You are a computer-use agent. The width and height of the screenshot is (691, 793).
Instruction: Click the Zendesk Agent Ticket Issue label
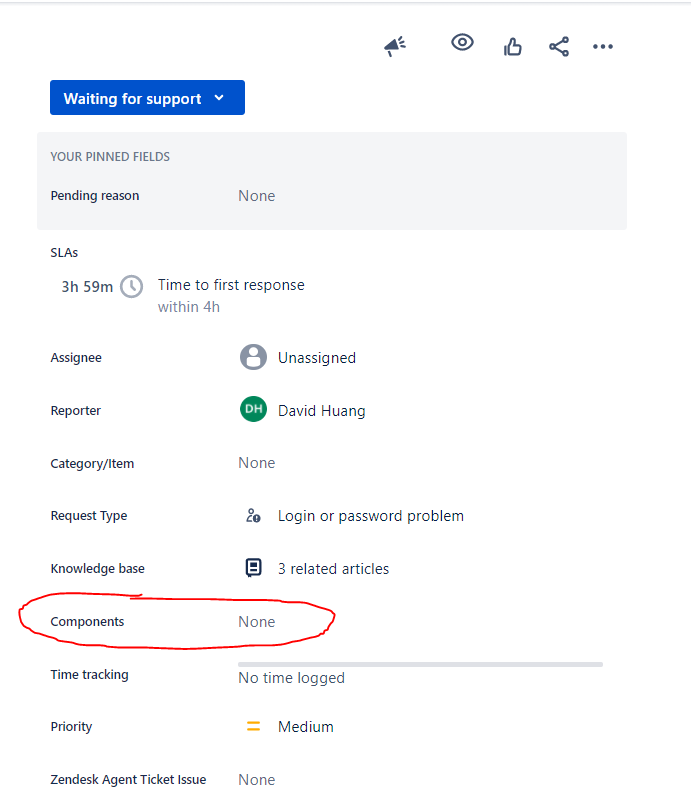(128, 780)
